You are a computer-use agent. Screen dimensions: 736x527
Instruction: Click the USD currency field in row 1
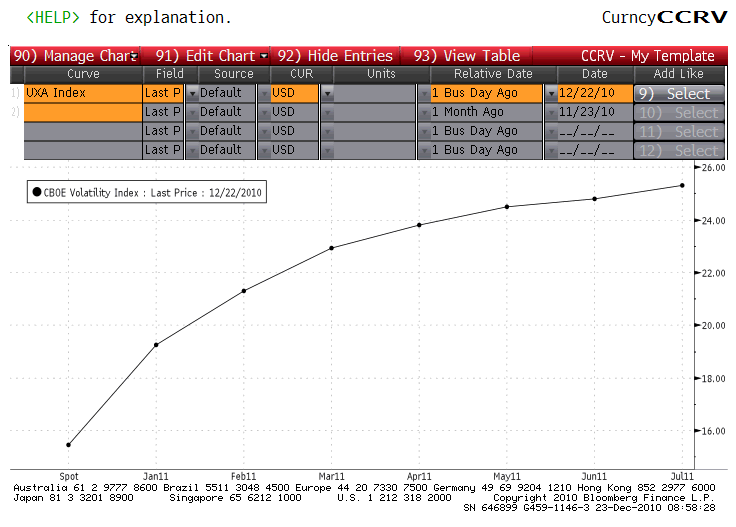(x=294, y=93)
